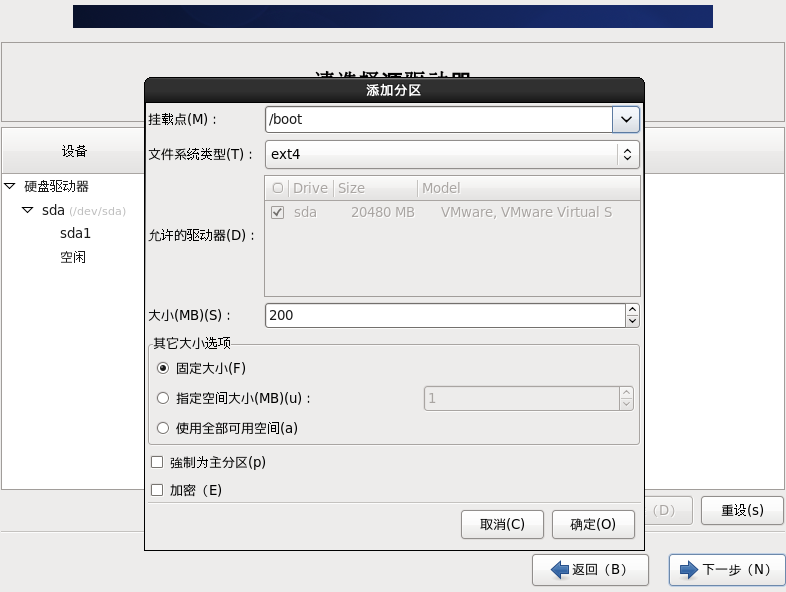The width and height of the screenshot is (786, 592).
Task: Click the blue back arrow icon
Action: (x=560, y=570)
